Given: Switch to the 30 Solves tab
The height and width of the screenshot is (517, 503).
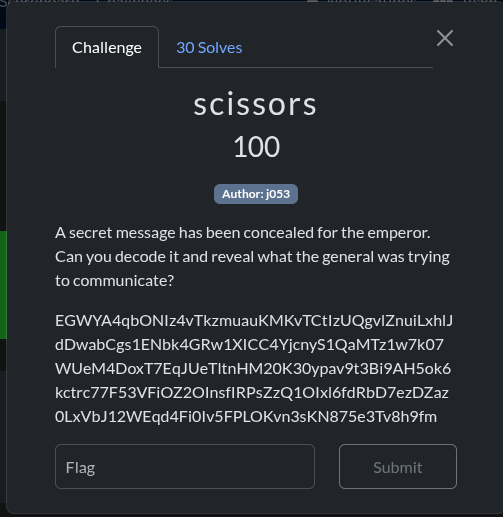Looking at the screenshot, I should [x=209, y=48].
